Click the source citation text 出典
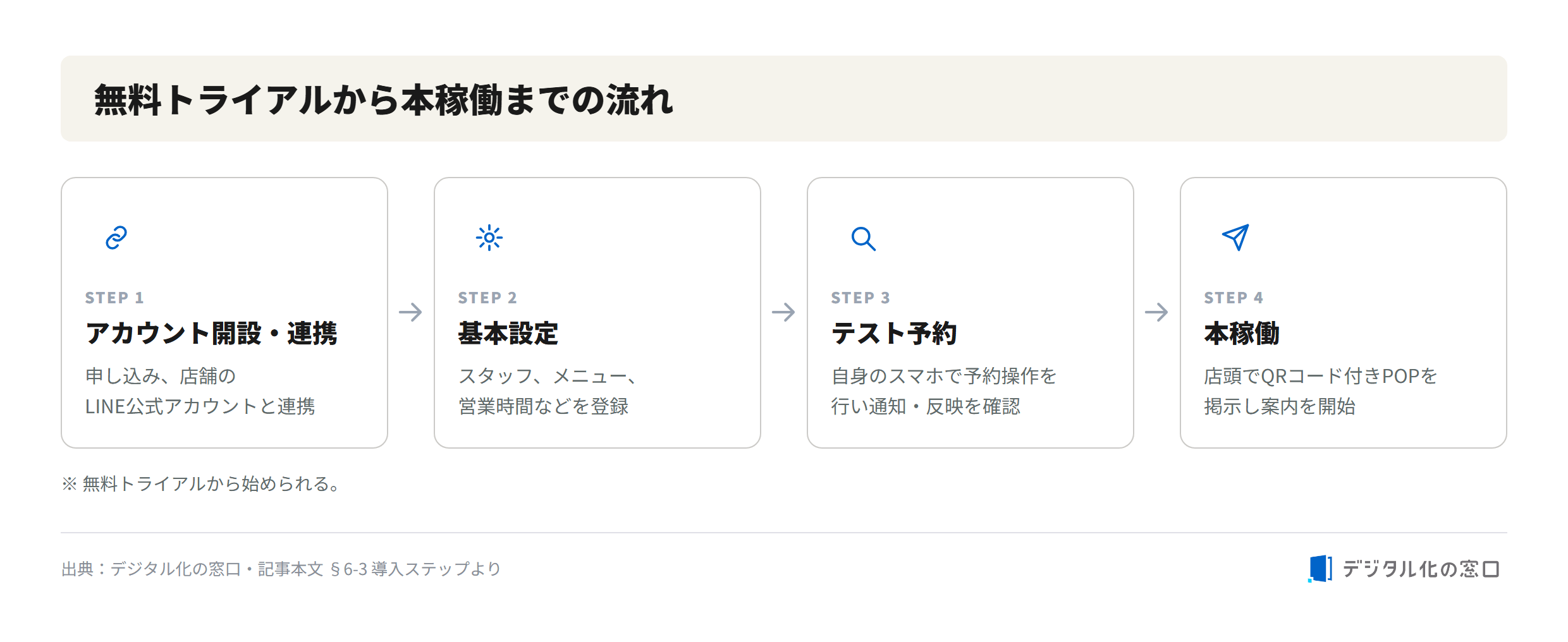This screenshot has height=642, width=1568. point(281,569)
